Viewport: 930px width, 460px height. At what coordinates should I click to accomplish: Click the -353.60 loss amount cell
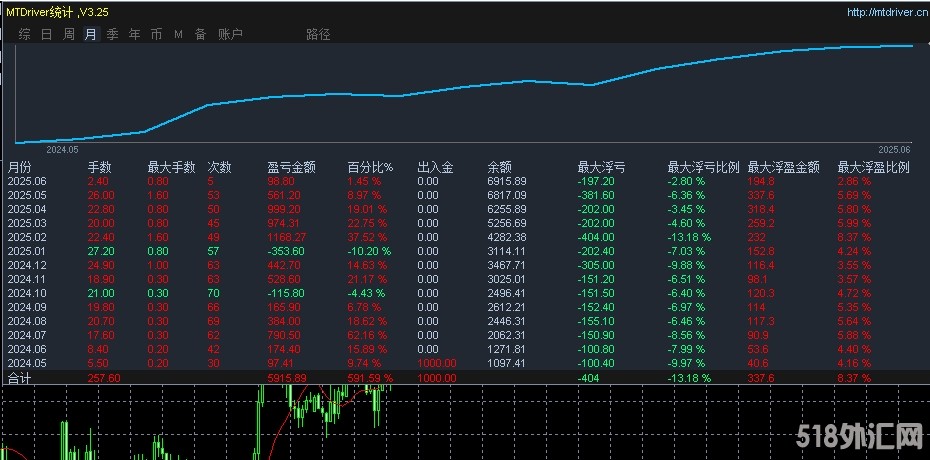[x=286, y=251]
